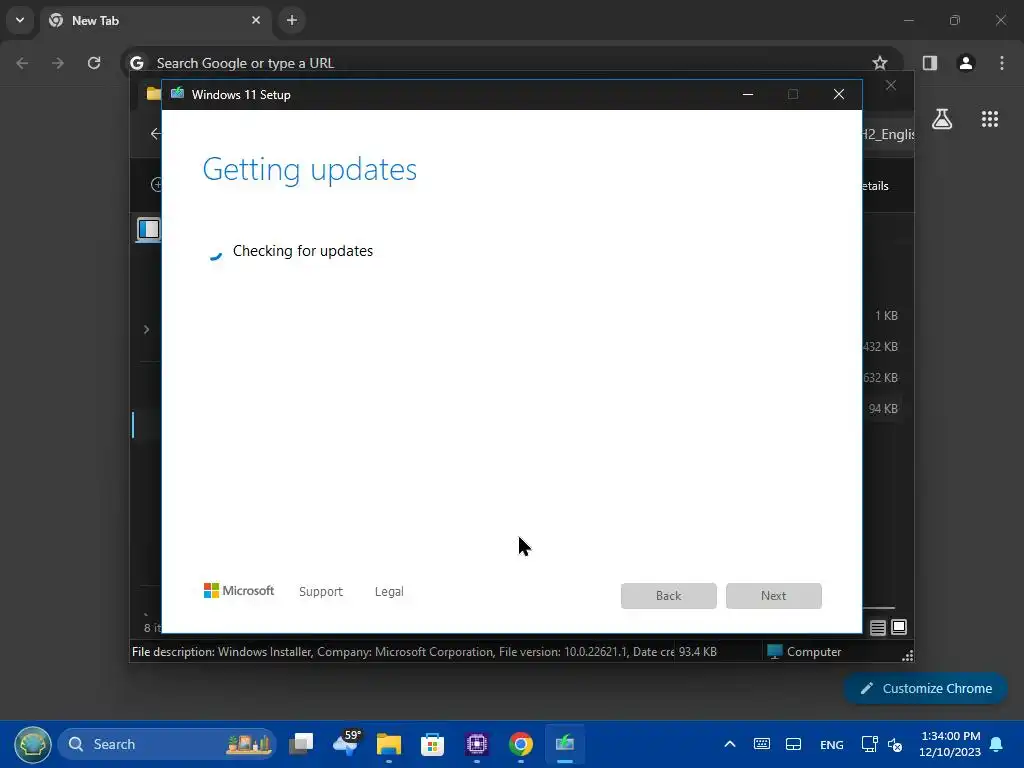Open Chrome Labs flask icon

coord(942,119)
